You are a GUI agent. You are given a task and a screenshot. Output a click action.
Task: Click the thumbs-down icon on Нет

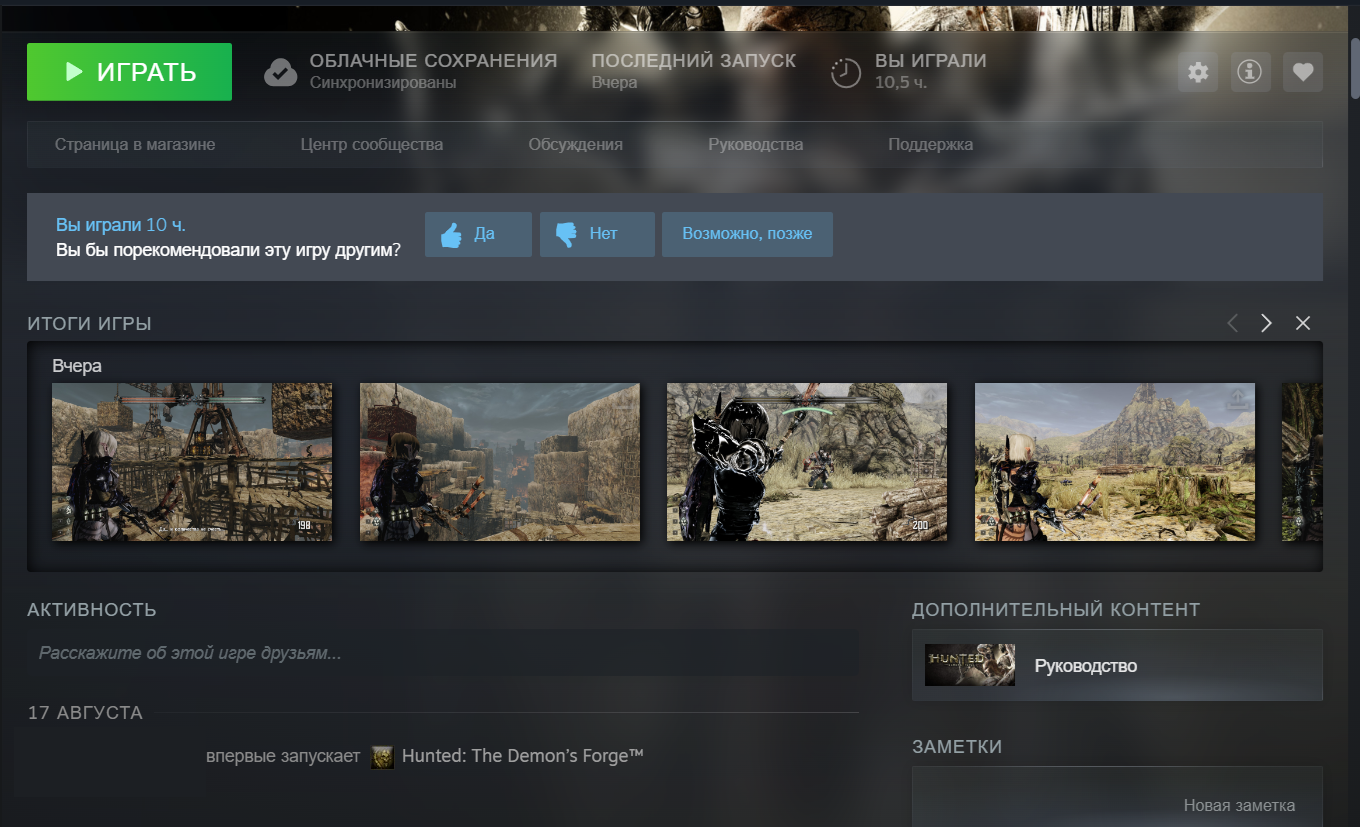point(566,235)
